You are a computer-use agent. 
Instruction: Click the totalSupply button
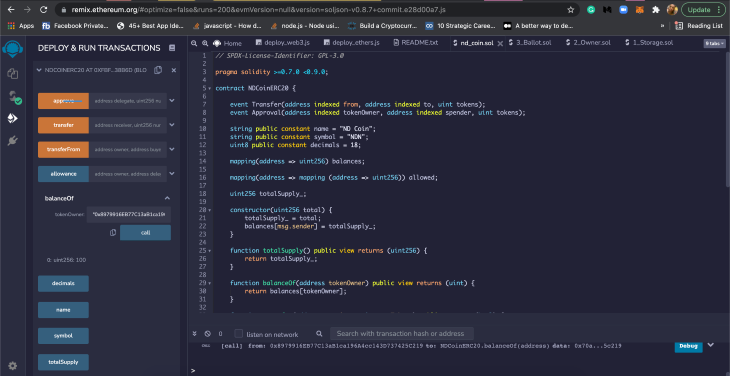pos(63,362)
